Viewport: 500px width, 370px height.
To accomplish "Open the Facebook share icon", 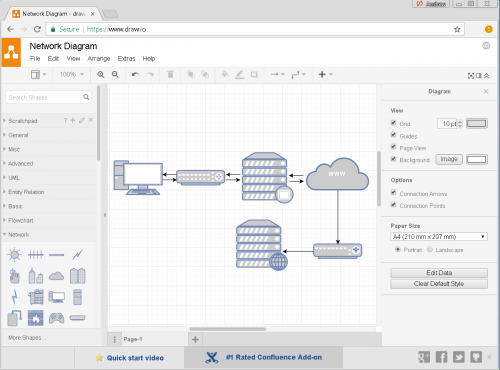I will point(441,357).
